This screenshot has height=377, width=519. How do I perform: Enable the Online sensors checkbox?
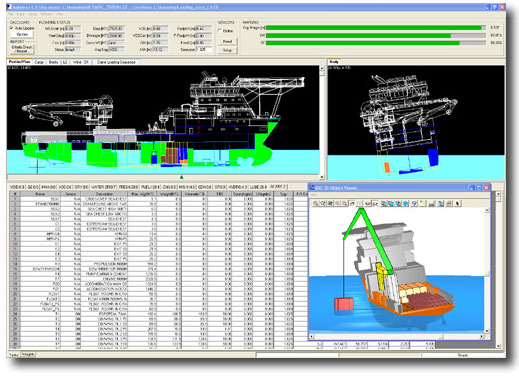pyautogui.click(x=220, y=31)
